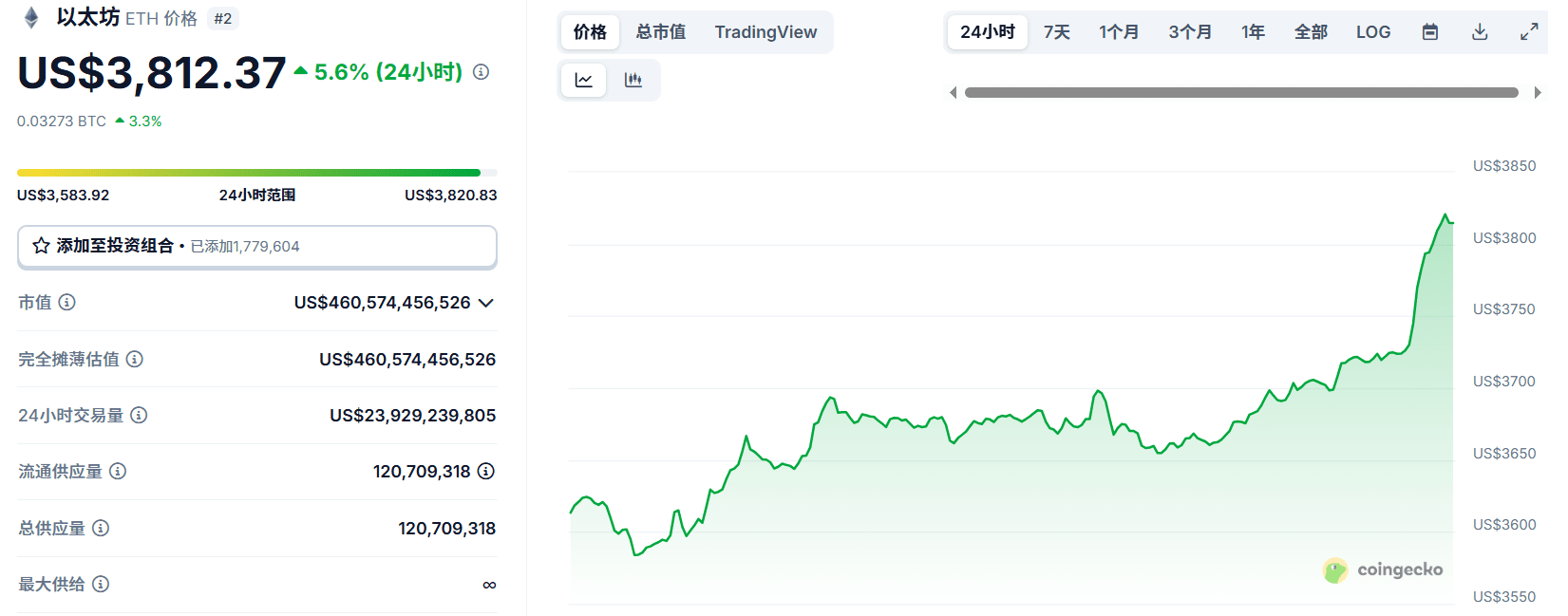1568x616 pixels.
Task: Switch to the candlestick chart view icon
Action: pyautogui.click(x=633, y=81)
